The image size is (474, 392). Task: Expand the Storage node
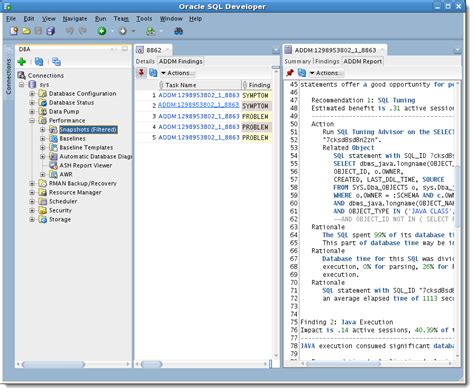pyautogui.click(x=32, y=220)
